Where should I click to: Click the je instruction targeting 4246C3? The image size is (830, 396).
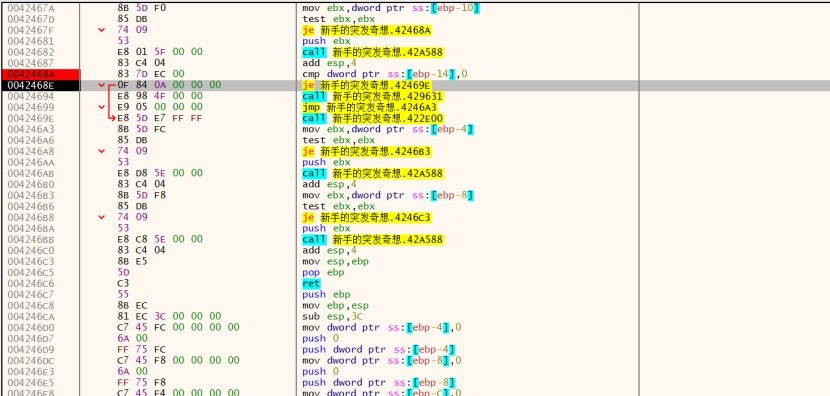(x=366, y=217)
